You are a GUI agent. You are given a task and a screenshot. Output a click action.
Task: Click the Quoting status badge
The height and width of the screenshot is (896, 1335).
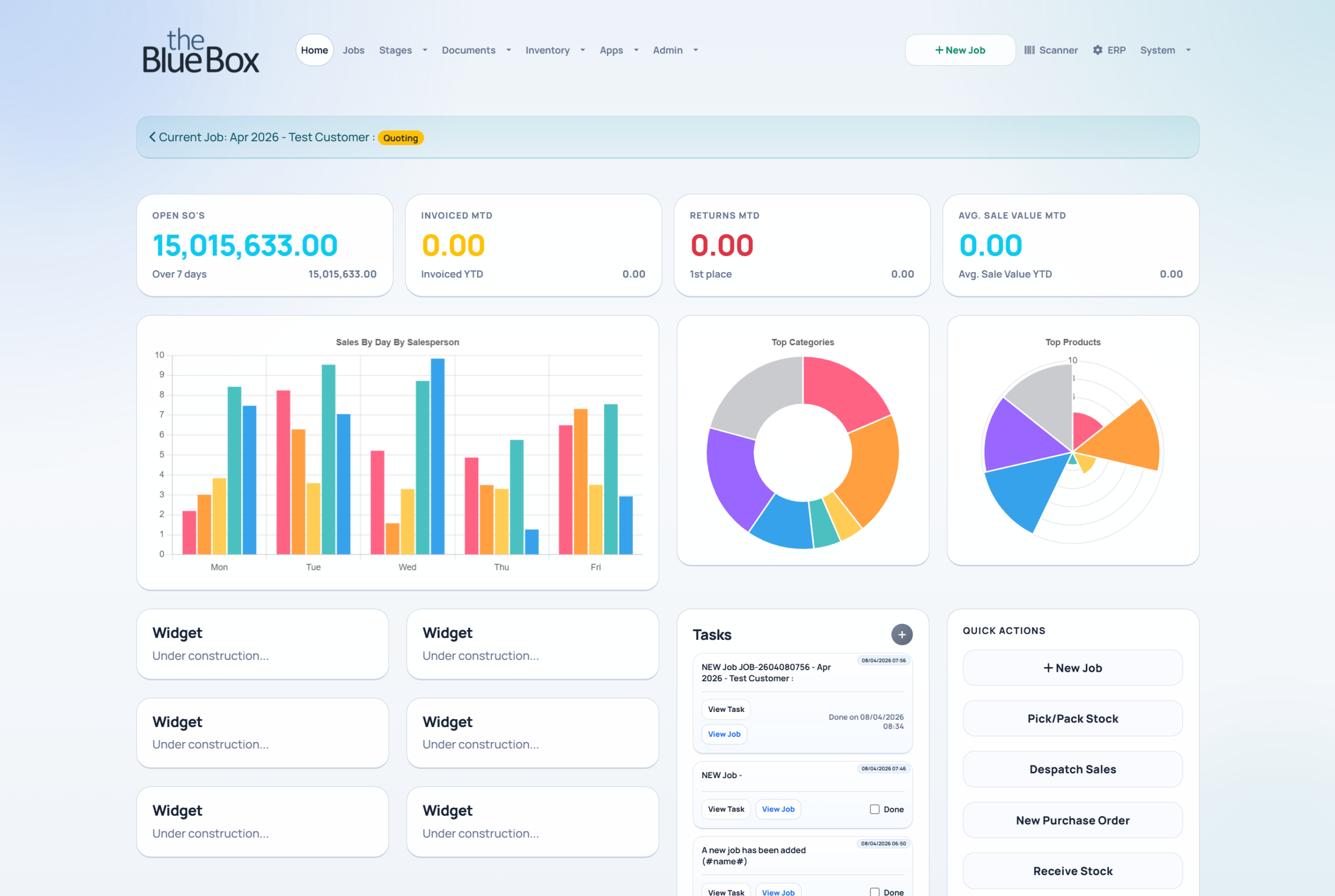[x=400, y=138]
